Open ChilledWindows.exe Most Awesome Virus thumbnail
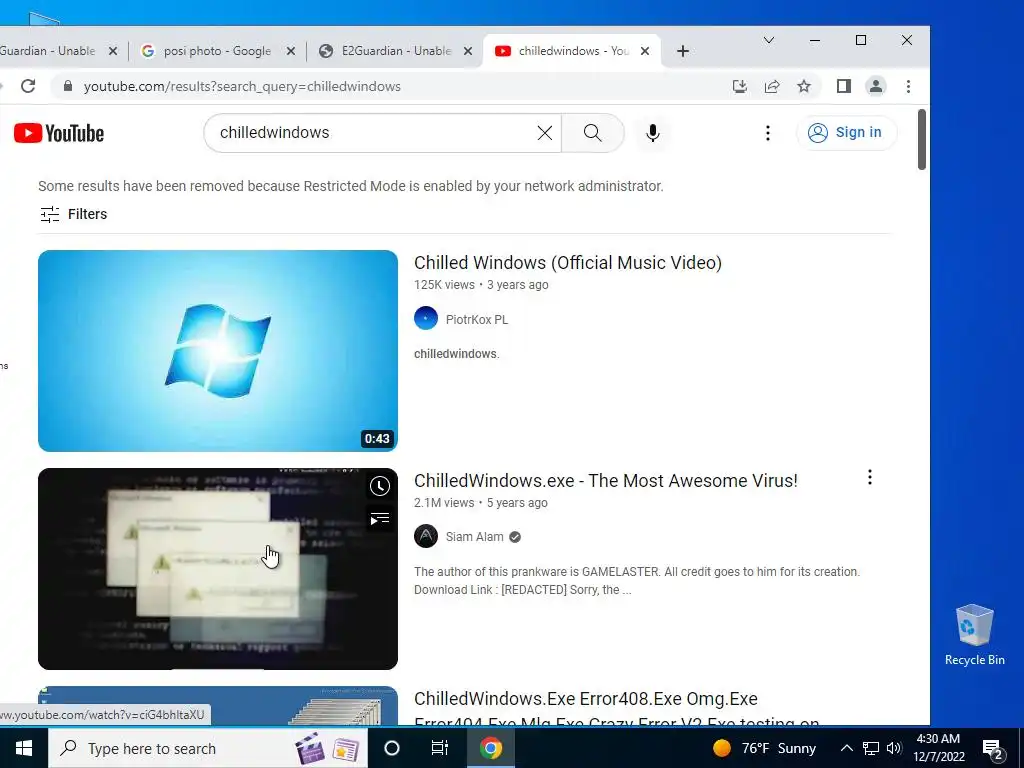Image resolution: width=1024 pixels, height=768 pixels. [217, 569]
